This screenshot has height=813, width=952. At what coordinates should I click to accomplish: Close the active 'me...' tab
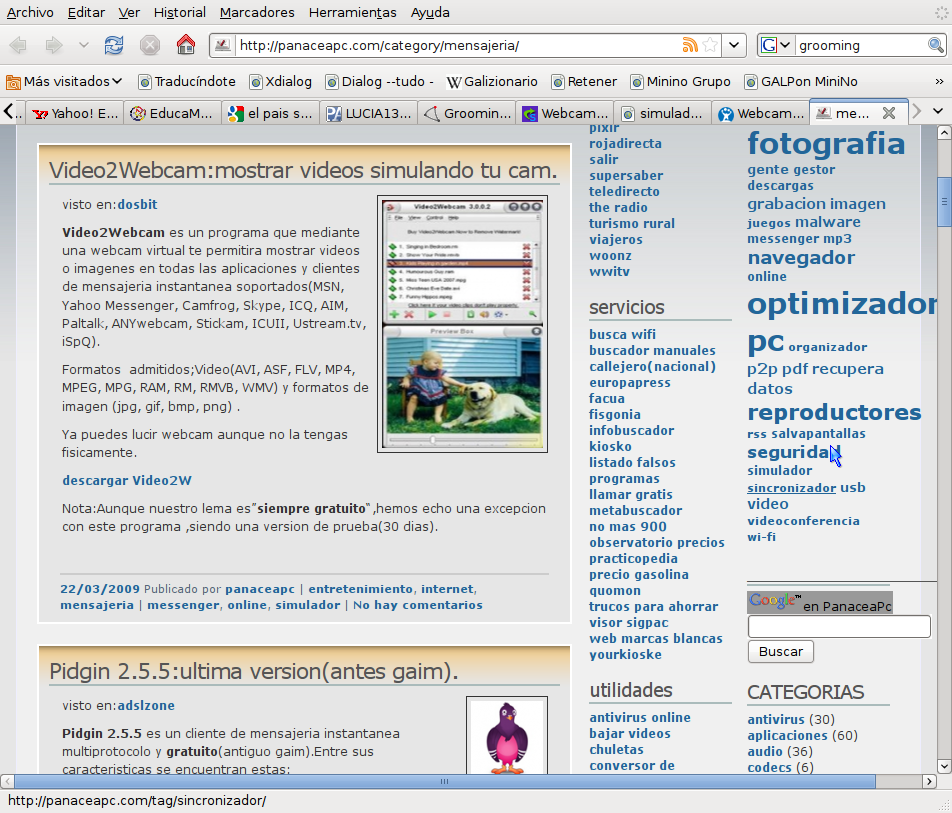[889, 113]
